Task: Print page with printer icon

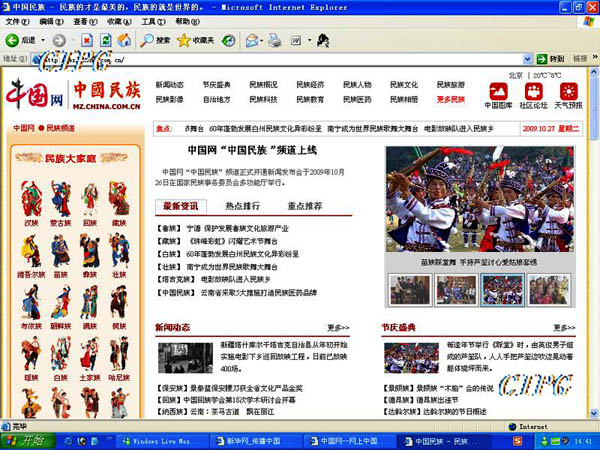Action: click(274, 40)
